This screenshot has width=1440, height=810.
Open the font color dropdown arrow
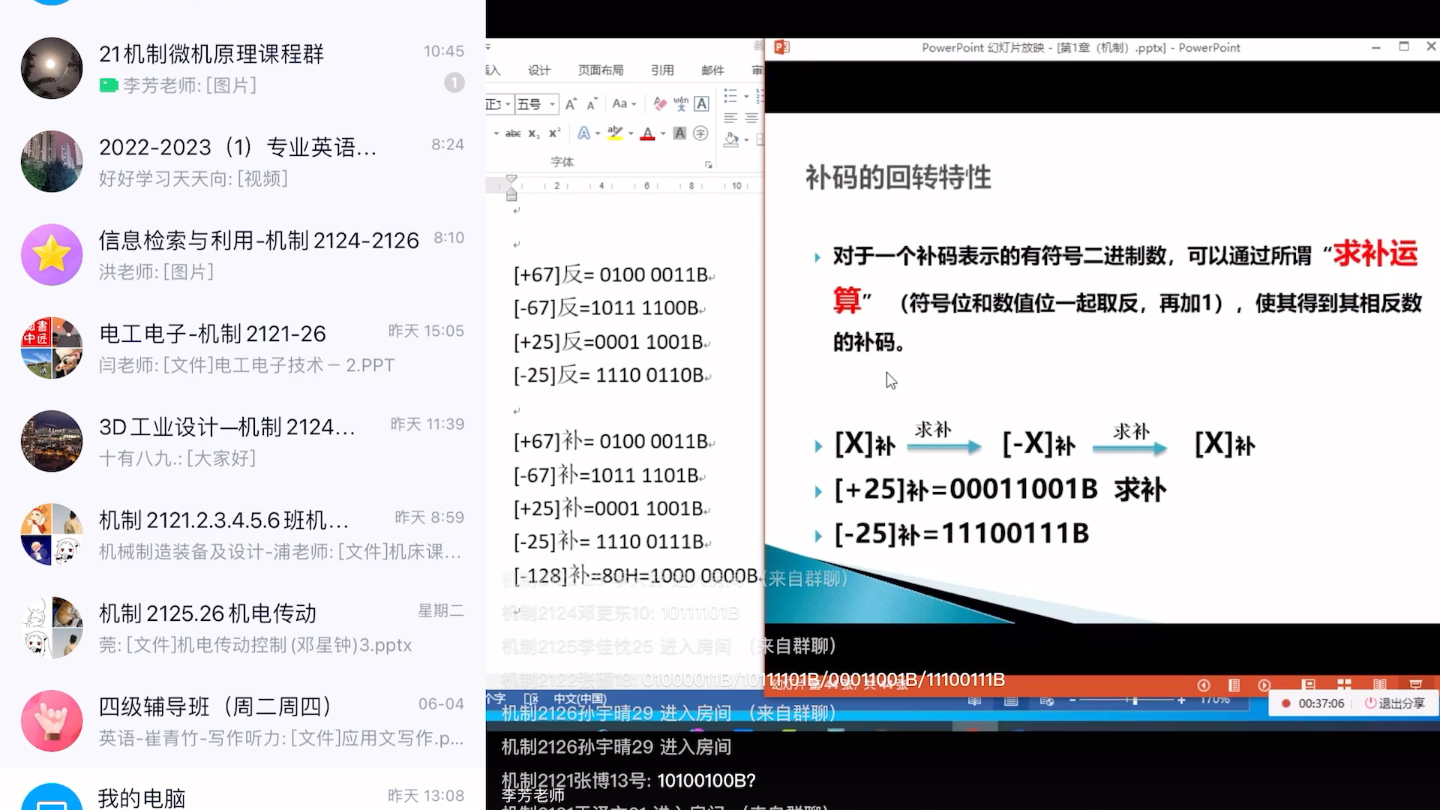click(x=663, y=133)
